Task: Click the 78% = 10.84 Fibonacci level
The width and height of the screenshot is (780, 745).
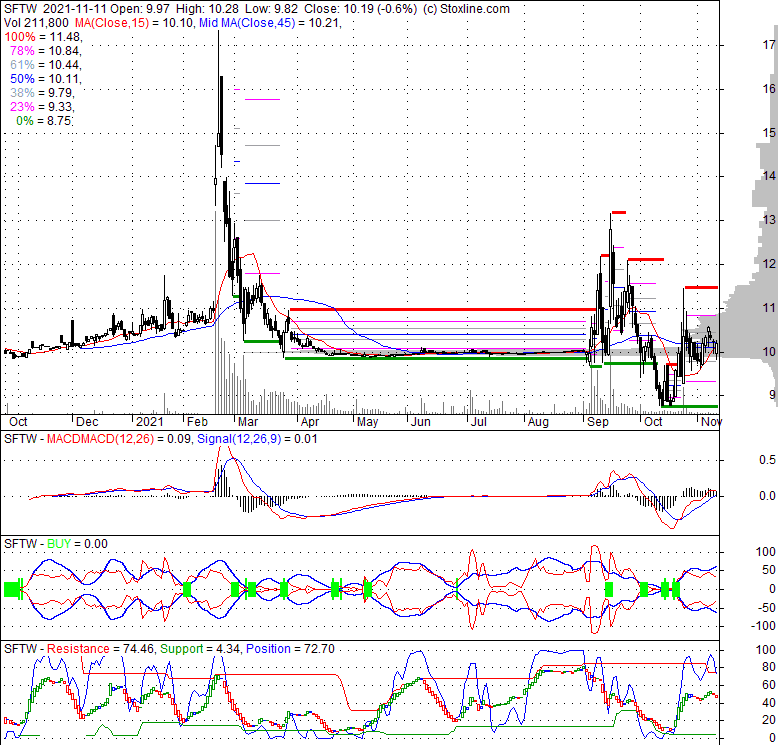Action: (46, 51)
